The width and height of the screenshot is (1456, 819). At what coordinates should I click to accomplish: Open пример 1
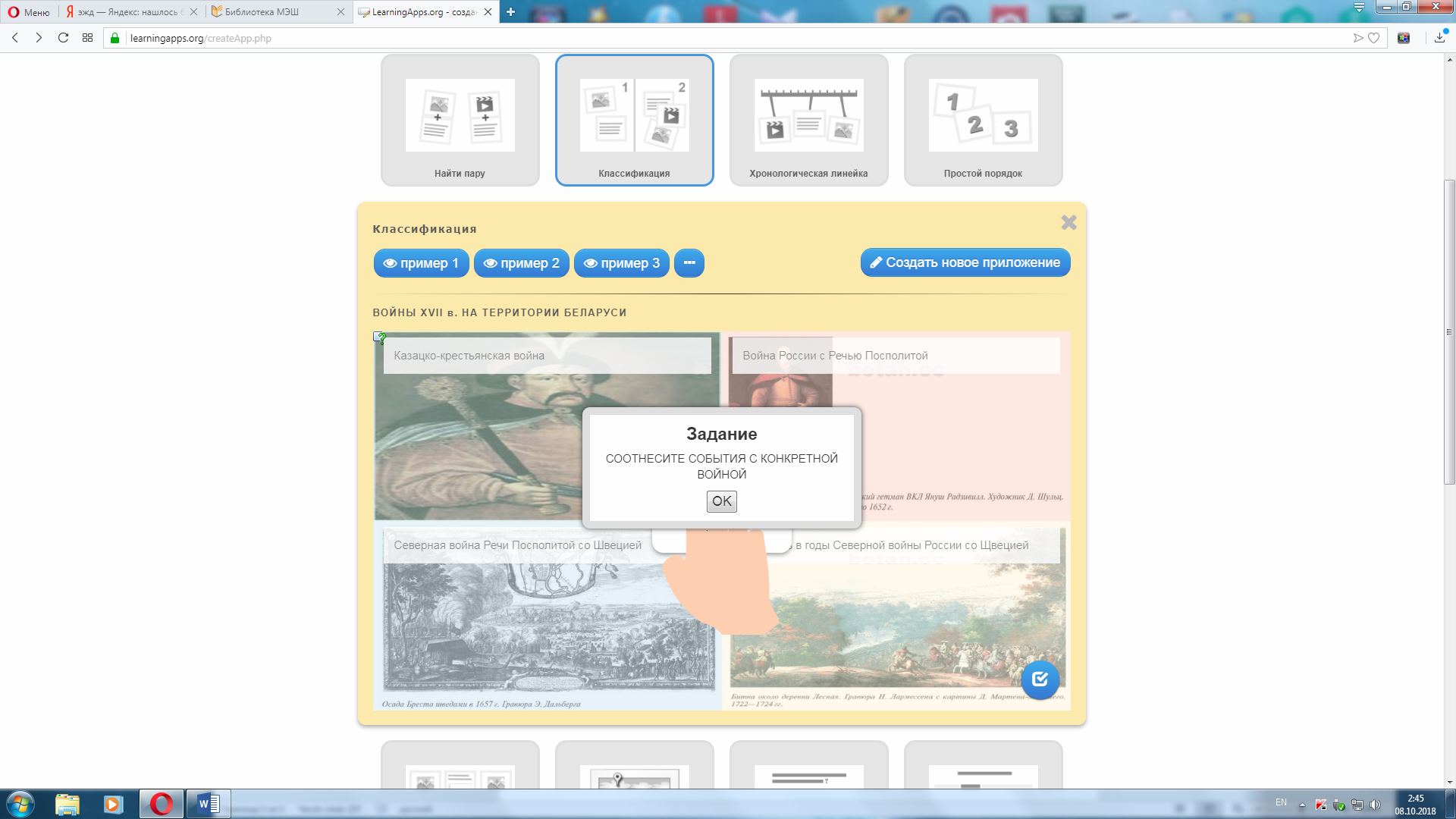(x=421, y=263)
